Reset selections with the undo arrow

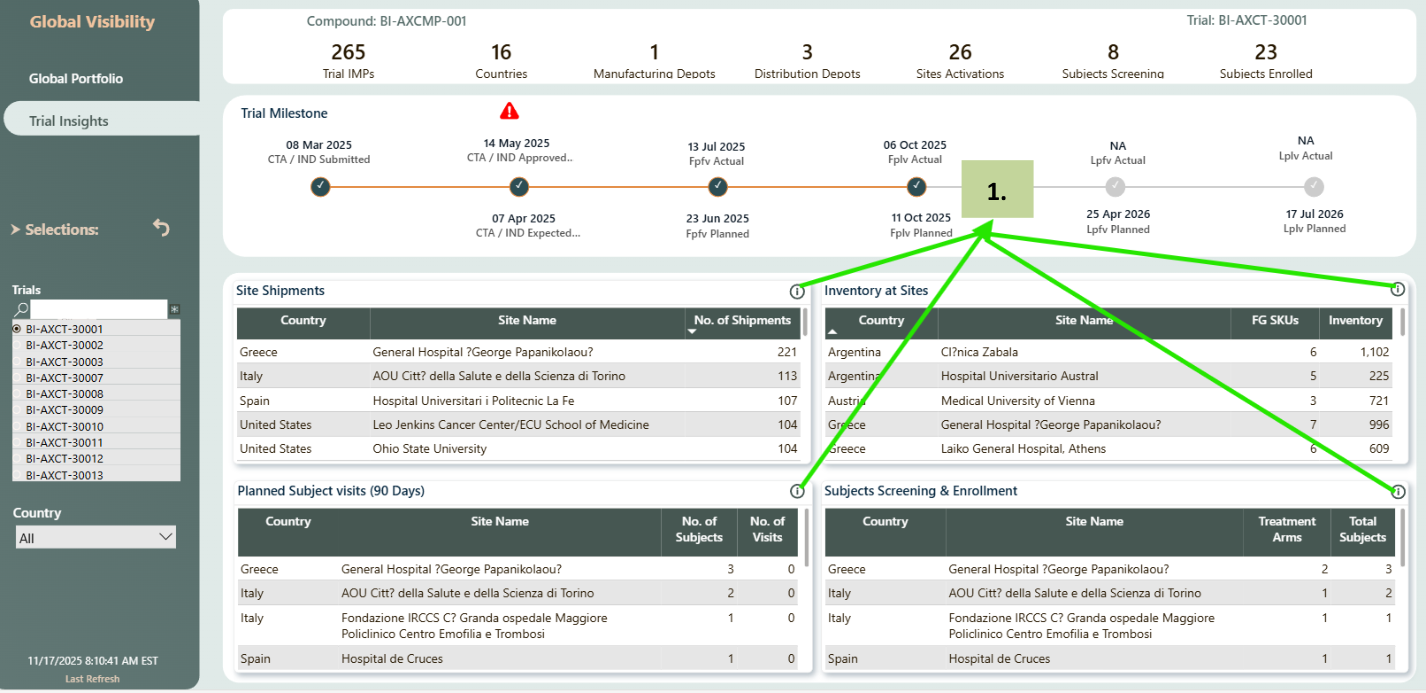[x=161, y=228]
